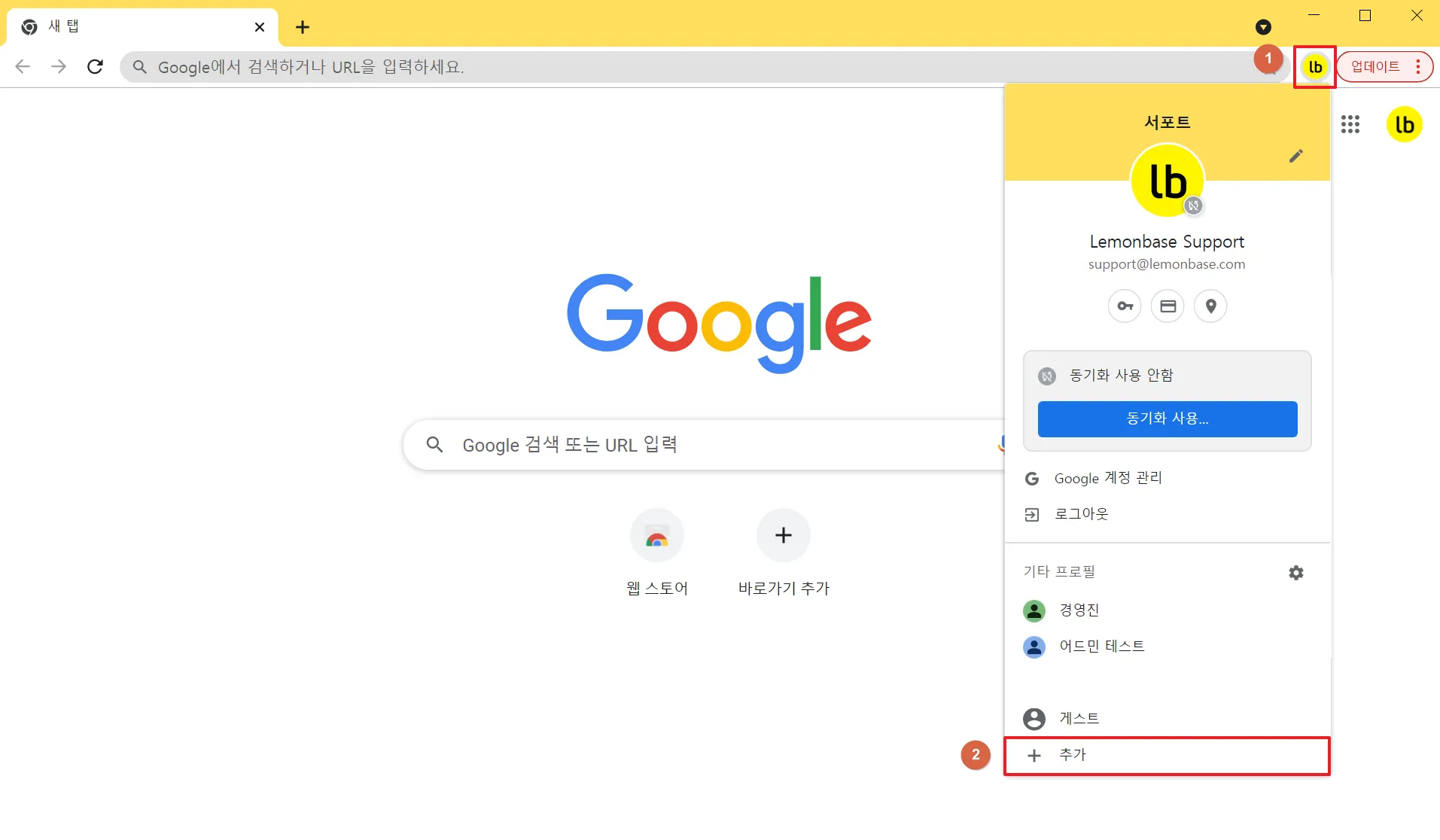Open the toolbar profile avatar button
The image size is (1440, 840).
pyautogui.click(x=1315, y=67)
